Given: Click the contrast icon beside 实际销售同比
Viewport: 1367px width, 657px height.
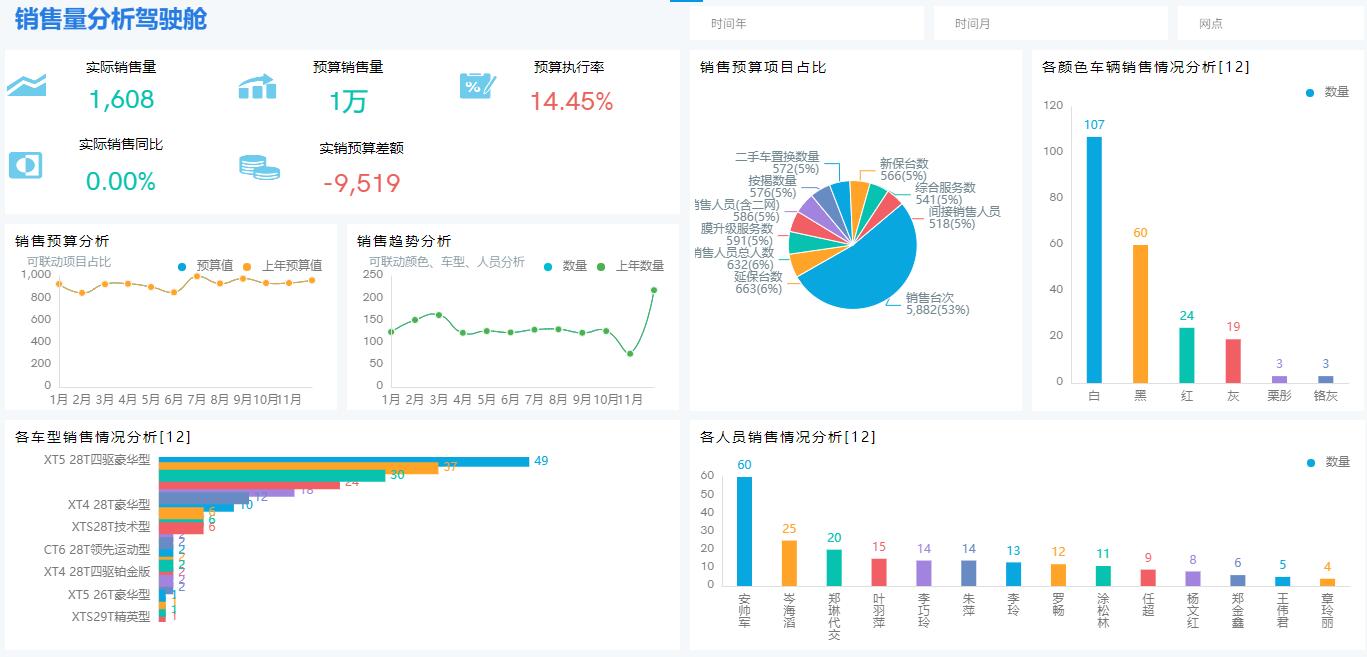Looking at the screenshot, I should [x=25, y=165].
